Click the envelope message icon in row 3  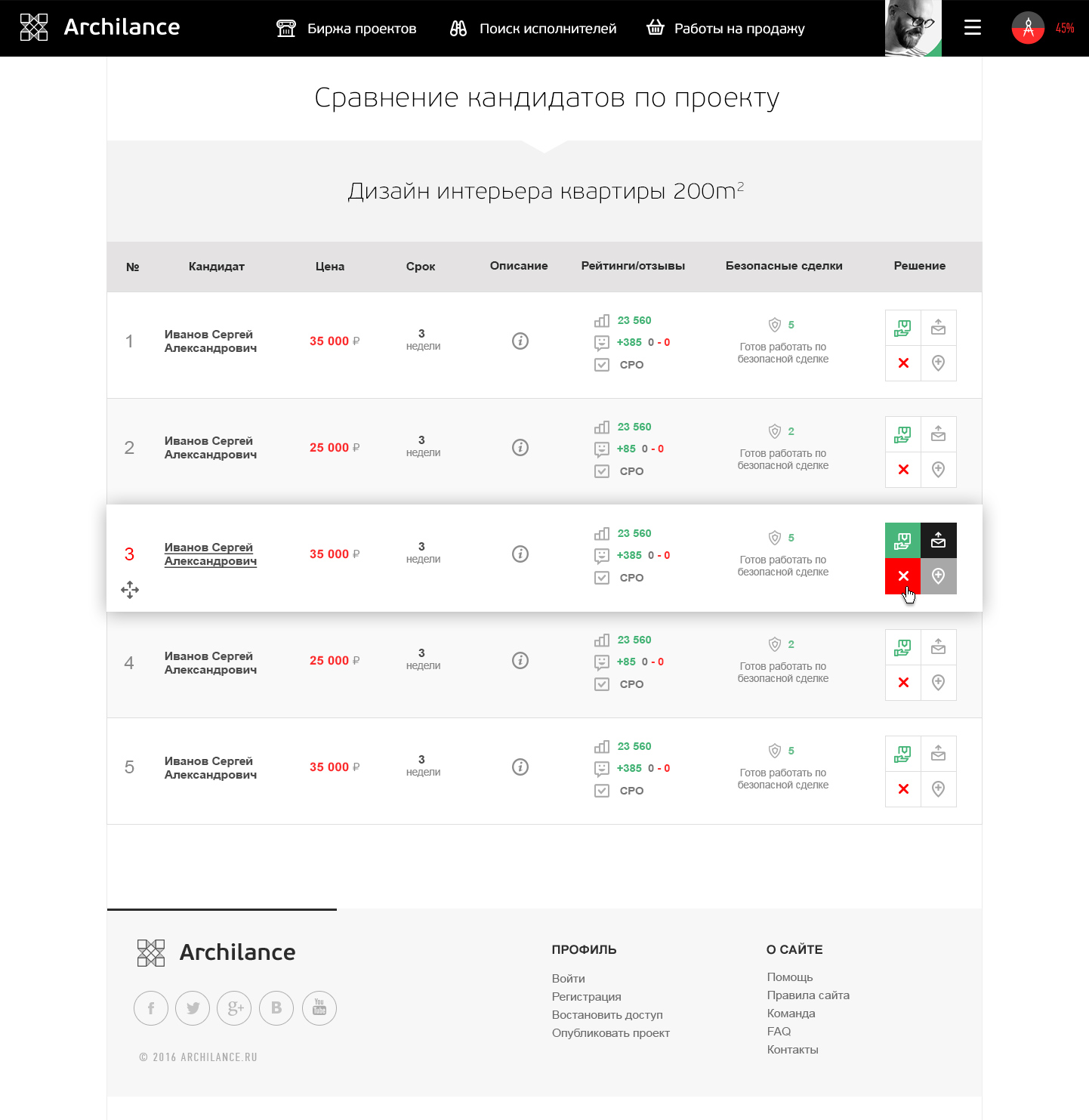pos(938,541)
